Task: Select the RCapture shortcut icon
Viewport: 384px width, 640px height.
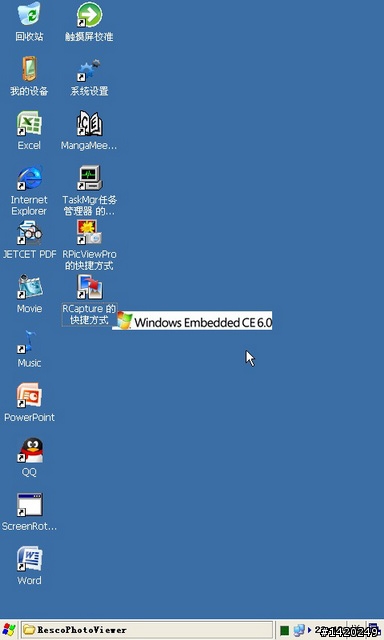Action: pos(89,287)
